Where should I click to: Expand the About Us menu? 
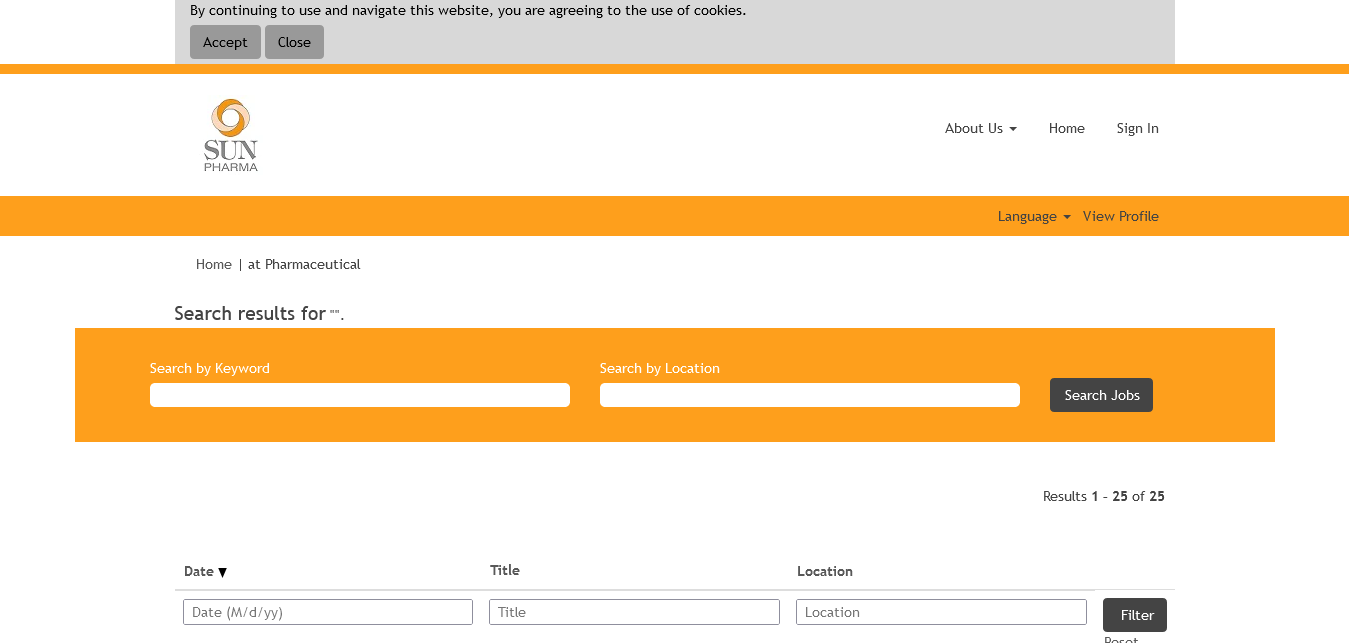pyautogui.click(x=980, y=128)
